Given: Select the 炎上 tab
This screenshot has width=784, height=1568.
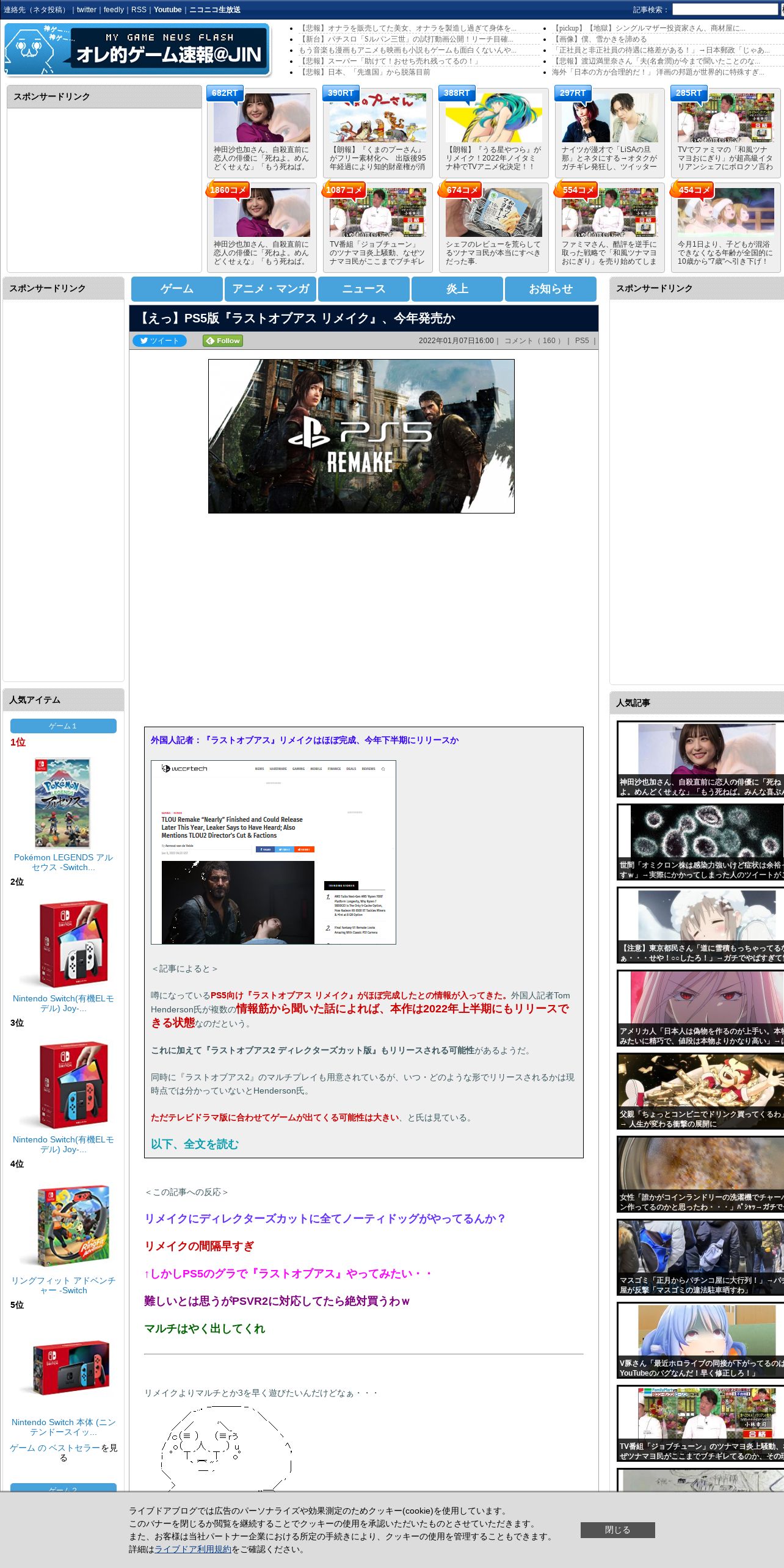Looking at the screenshot, I should (x=457, y=289).
